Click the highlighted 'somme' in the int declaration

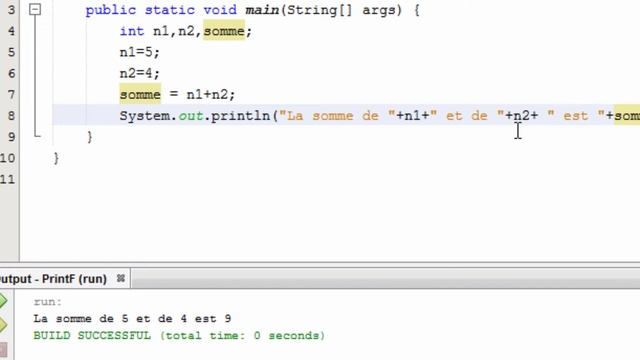coord(224,31)
